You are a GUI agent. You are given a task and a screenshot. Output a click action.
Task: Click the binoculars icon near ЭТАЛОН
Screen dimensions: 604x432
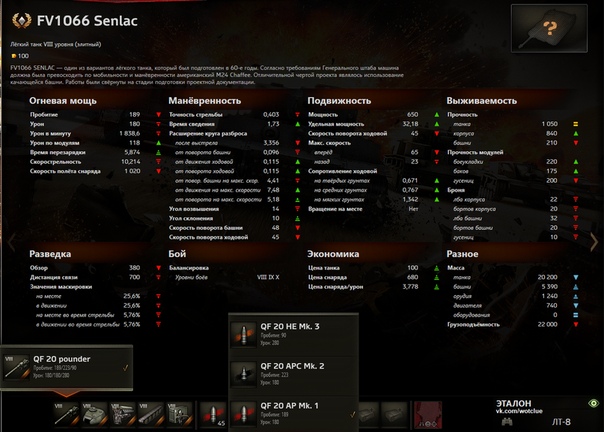tap(507, 422)
